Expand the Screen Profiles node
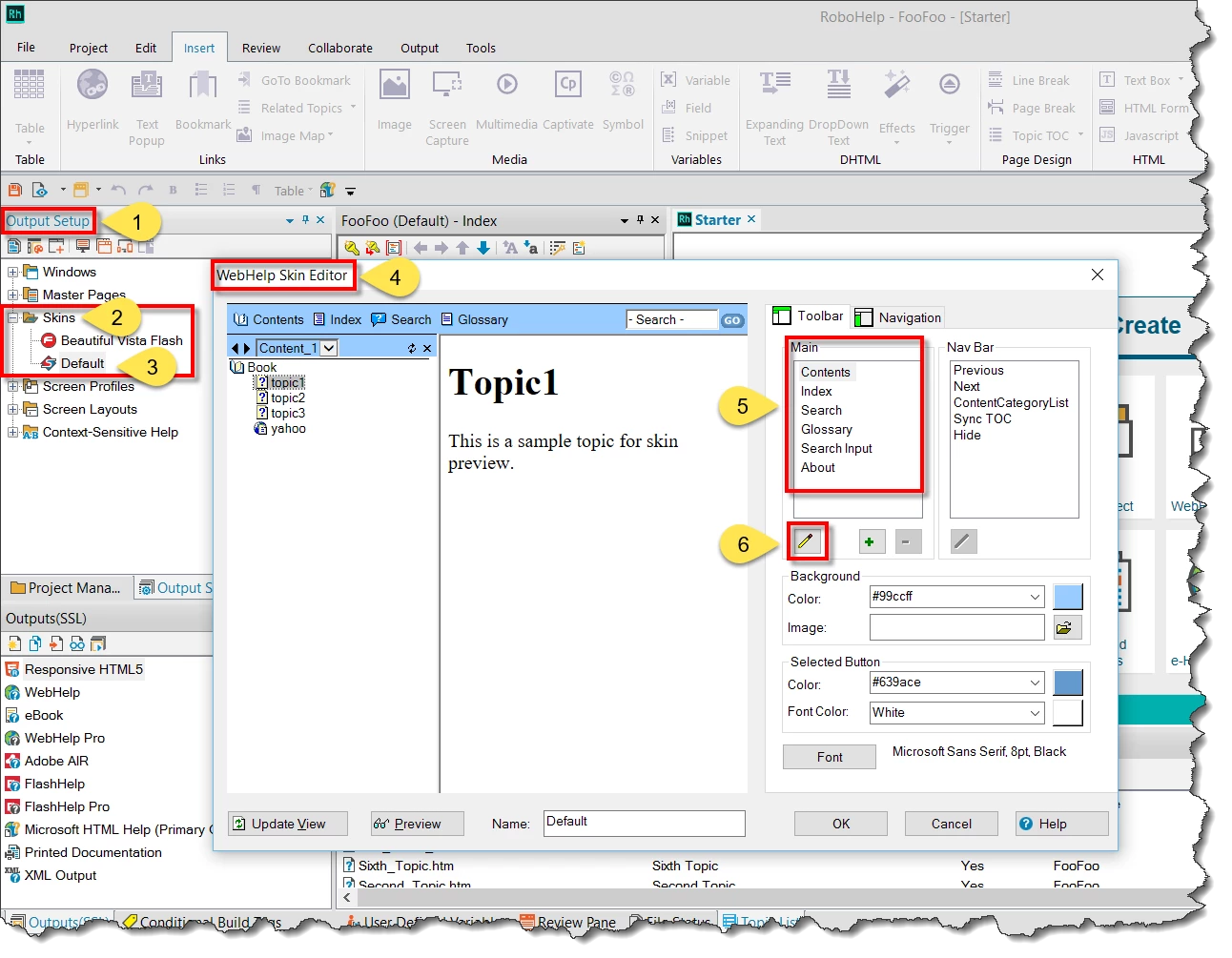This screenshot has height=958, width=1232. (x=13, y=386)
